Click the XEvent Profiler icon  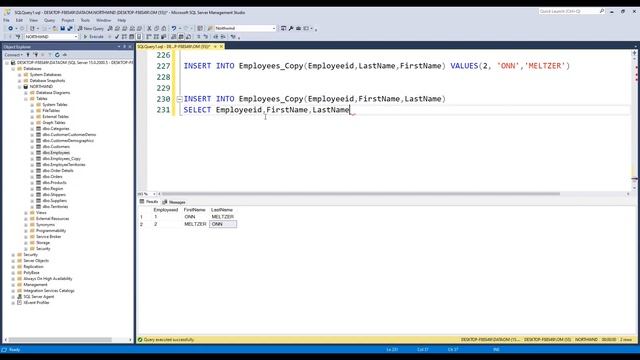[x=19, y=303]
